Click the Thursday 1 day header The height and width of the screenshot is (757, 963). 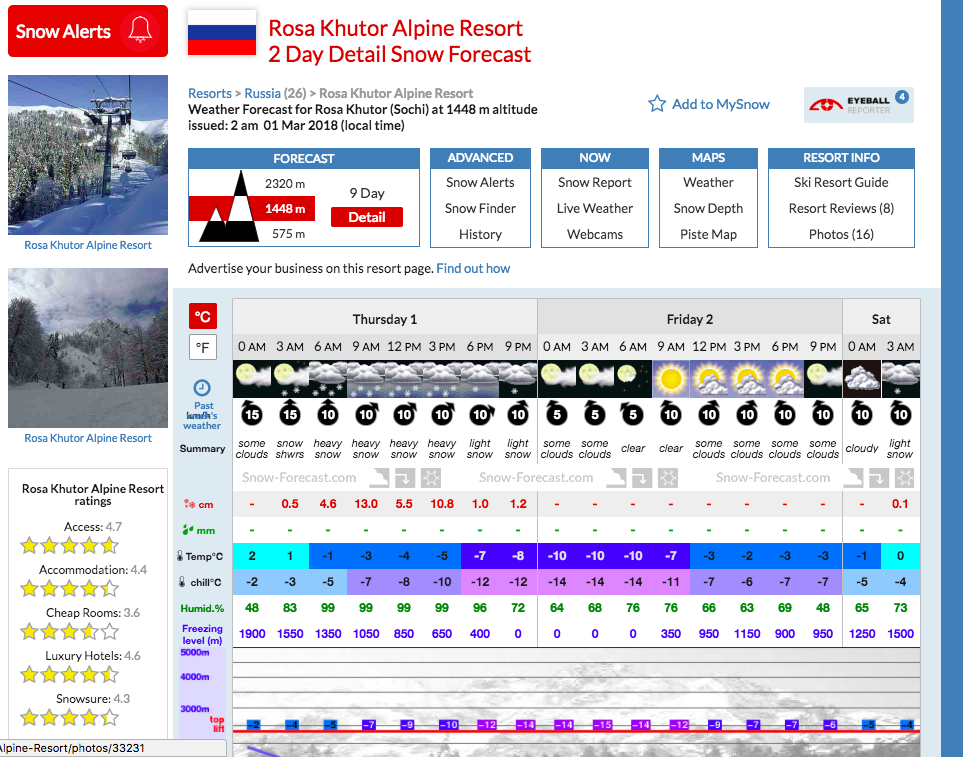[384, 319]
